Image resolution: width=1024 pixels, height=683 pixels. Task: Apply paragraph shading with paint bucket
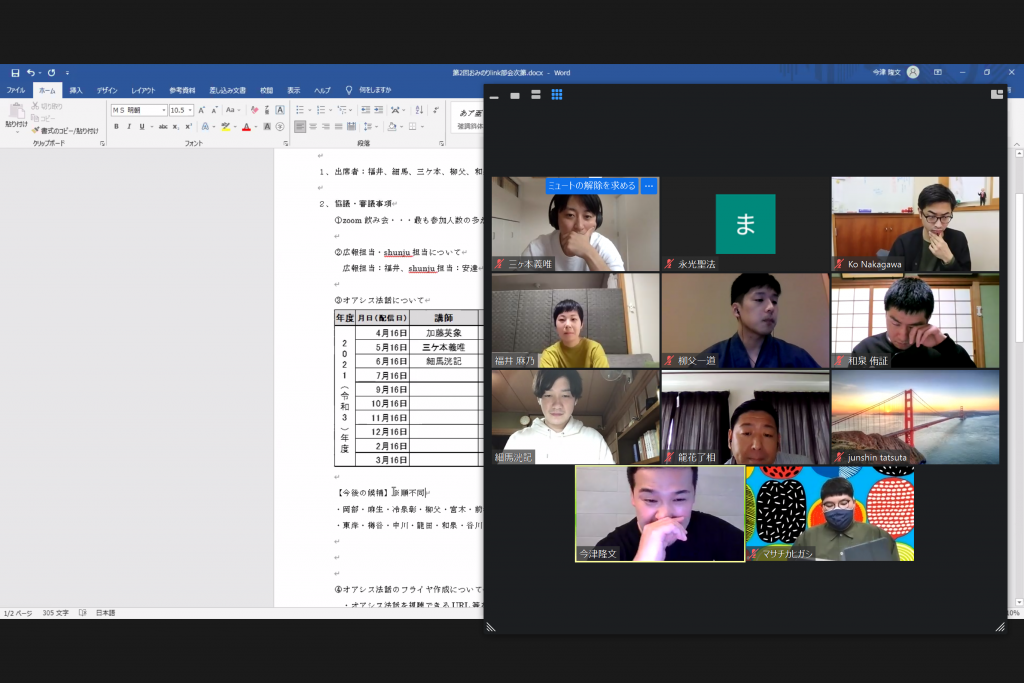(391, 127)
